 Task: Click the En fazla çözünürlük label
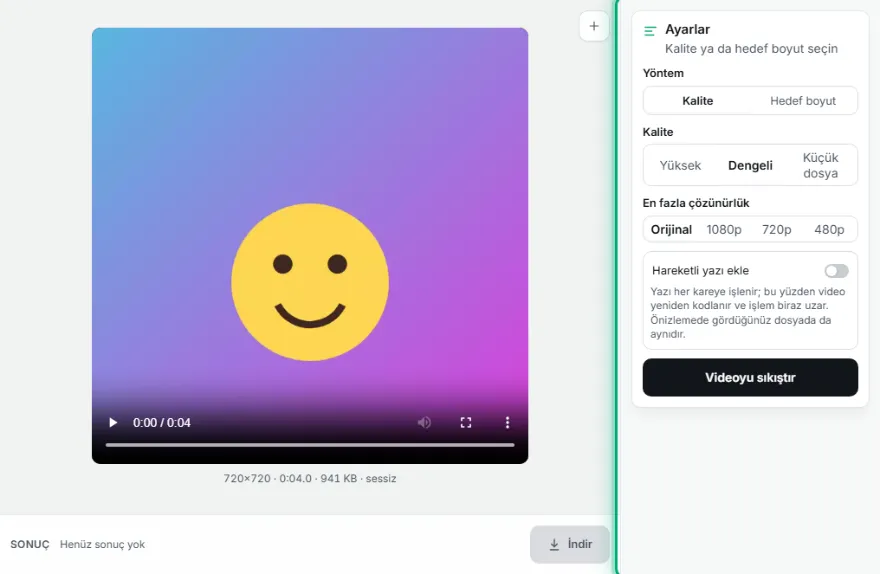point(696,203)
